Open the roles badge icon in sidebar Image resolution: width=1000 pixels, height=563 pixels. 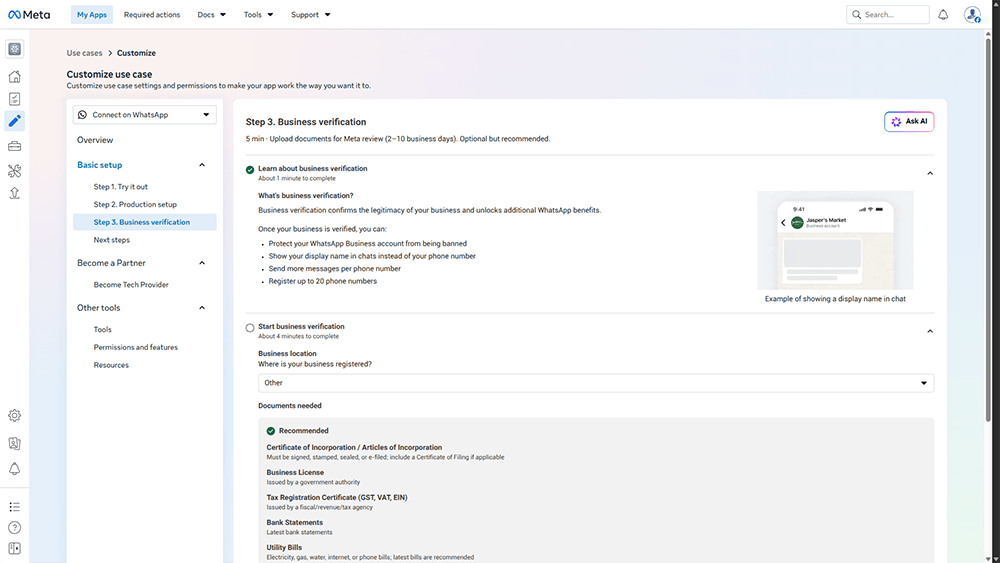tap(15, 443)
